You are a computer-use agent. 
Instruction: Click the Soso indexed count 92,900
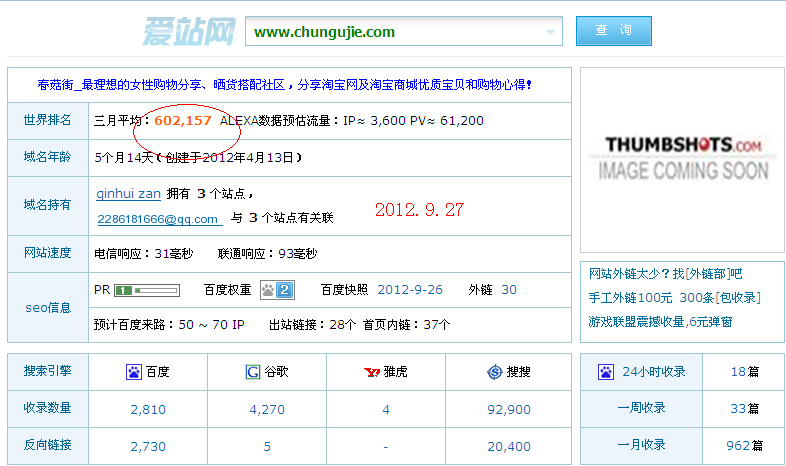[x=508, y=409]
